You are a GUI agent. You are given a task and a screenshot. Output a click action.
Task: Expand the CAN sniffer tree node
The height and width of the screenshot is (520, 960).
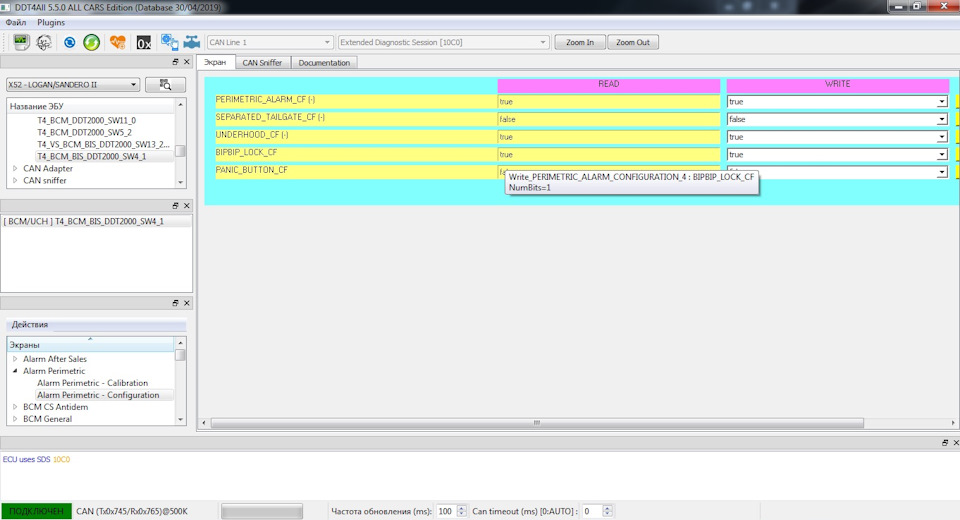tap(15, 181)
